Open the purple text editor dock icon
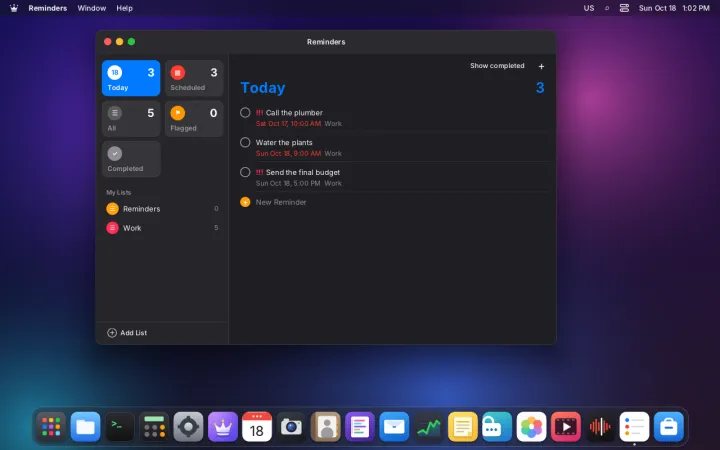Viewport: 720px width, 450px height. pyautogui.click(x=360, y=427)
